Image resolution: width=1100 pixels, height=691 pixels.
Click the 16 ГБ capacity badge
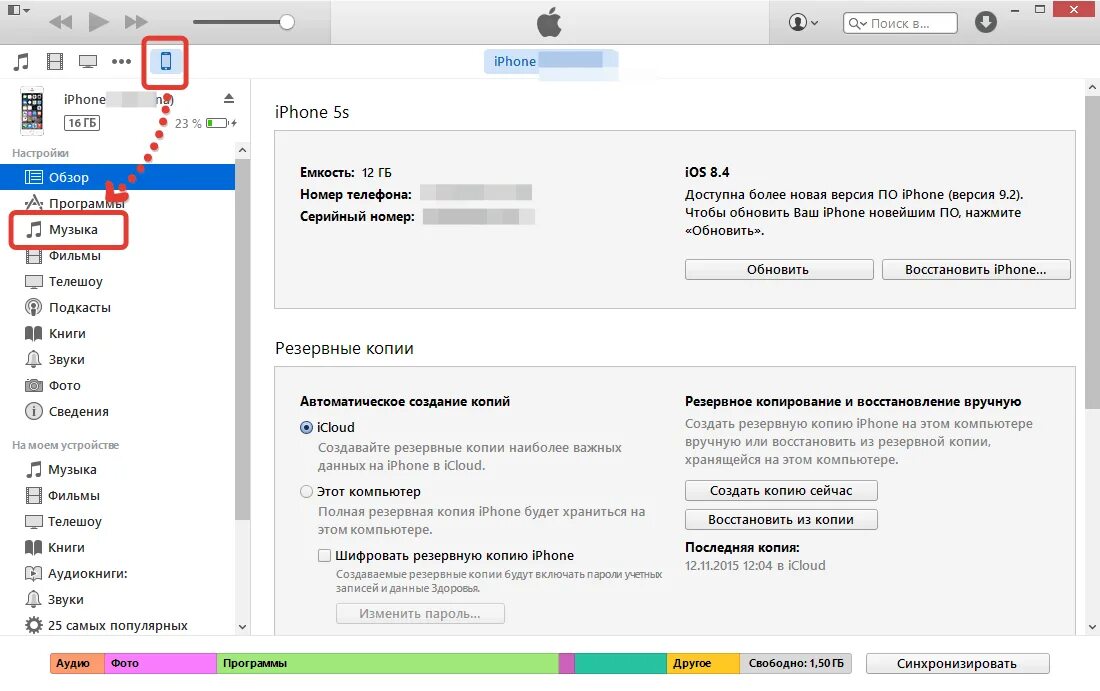pyautogui.click(x=82, y=123)
